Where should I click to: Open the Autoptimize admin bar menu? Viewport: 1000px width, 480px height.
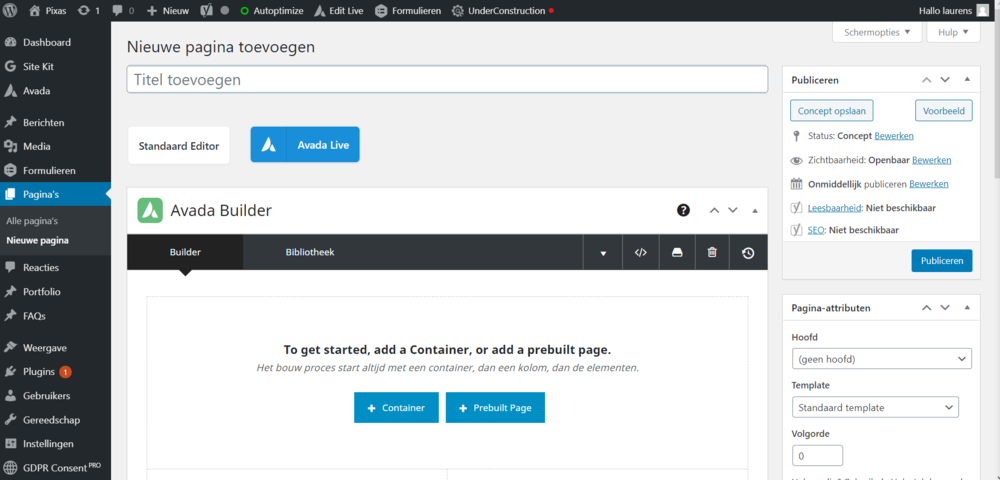(272, 11)
